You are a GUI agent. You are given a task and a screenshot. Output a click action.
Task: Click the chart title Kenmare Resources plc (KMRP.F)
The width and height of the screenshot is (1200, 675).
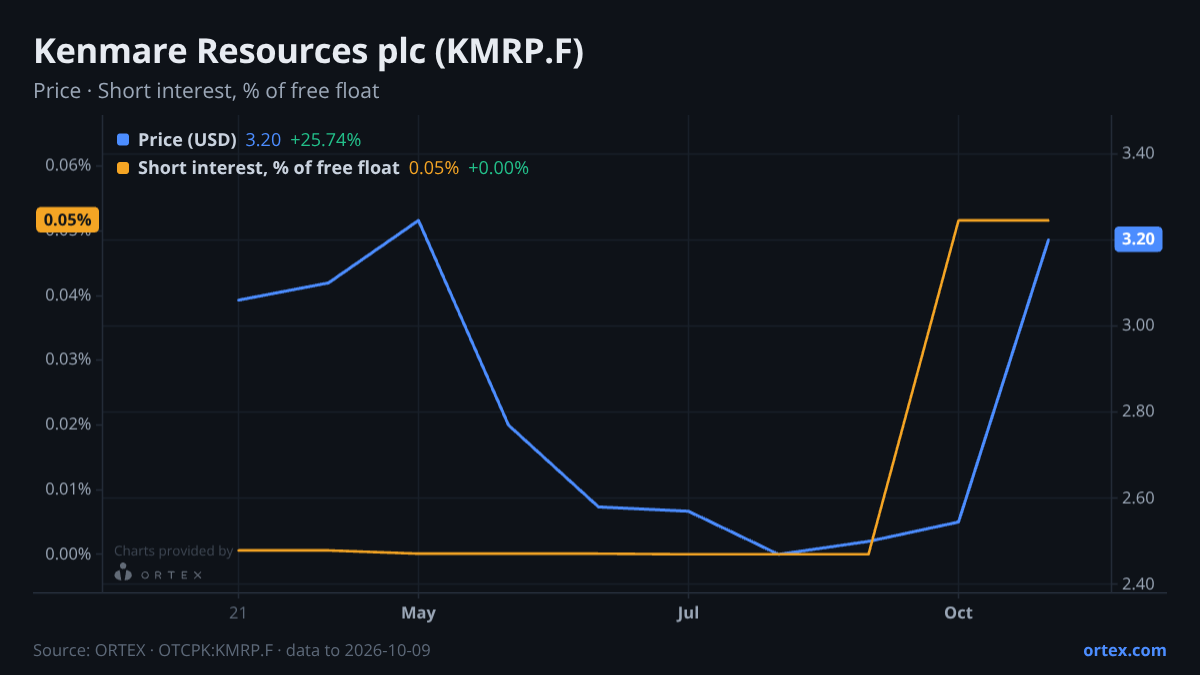click(x=308, y=52)
